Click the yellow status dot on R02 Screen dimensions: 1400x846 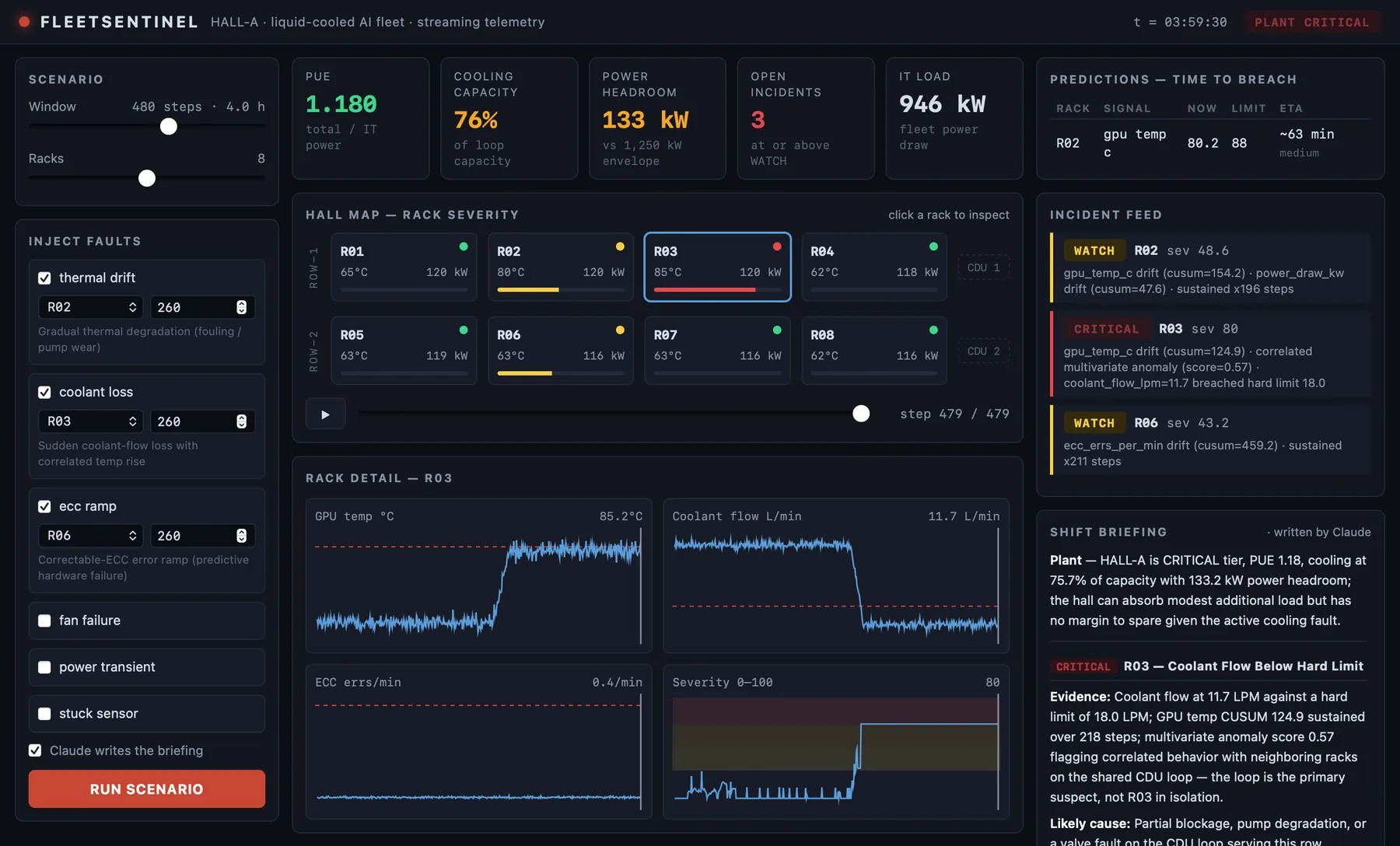coord(620,246)
